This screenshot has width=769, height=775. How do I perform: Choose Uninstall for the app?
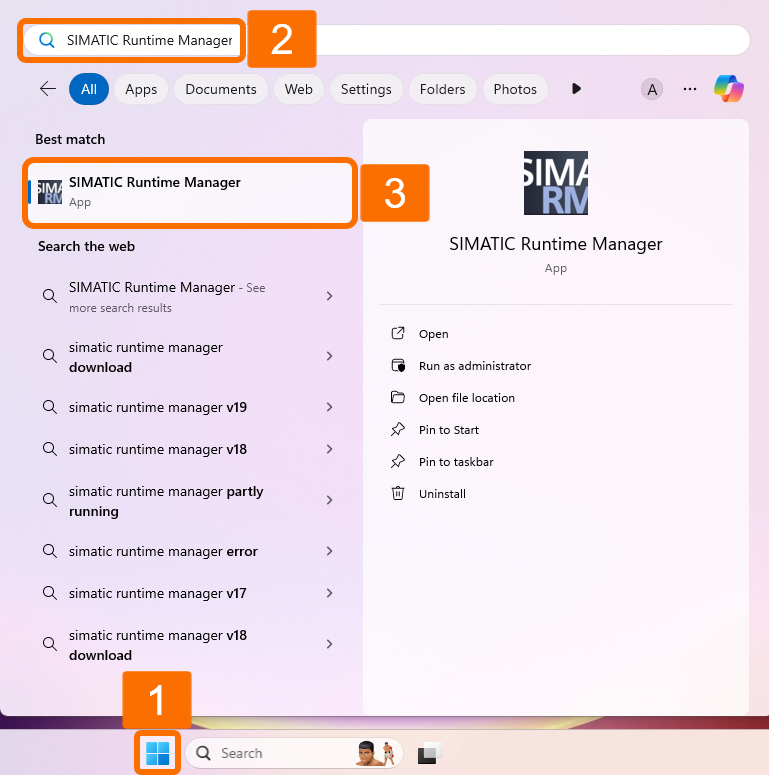[x=442, y=494]
